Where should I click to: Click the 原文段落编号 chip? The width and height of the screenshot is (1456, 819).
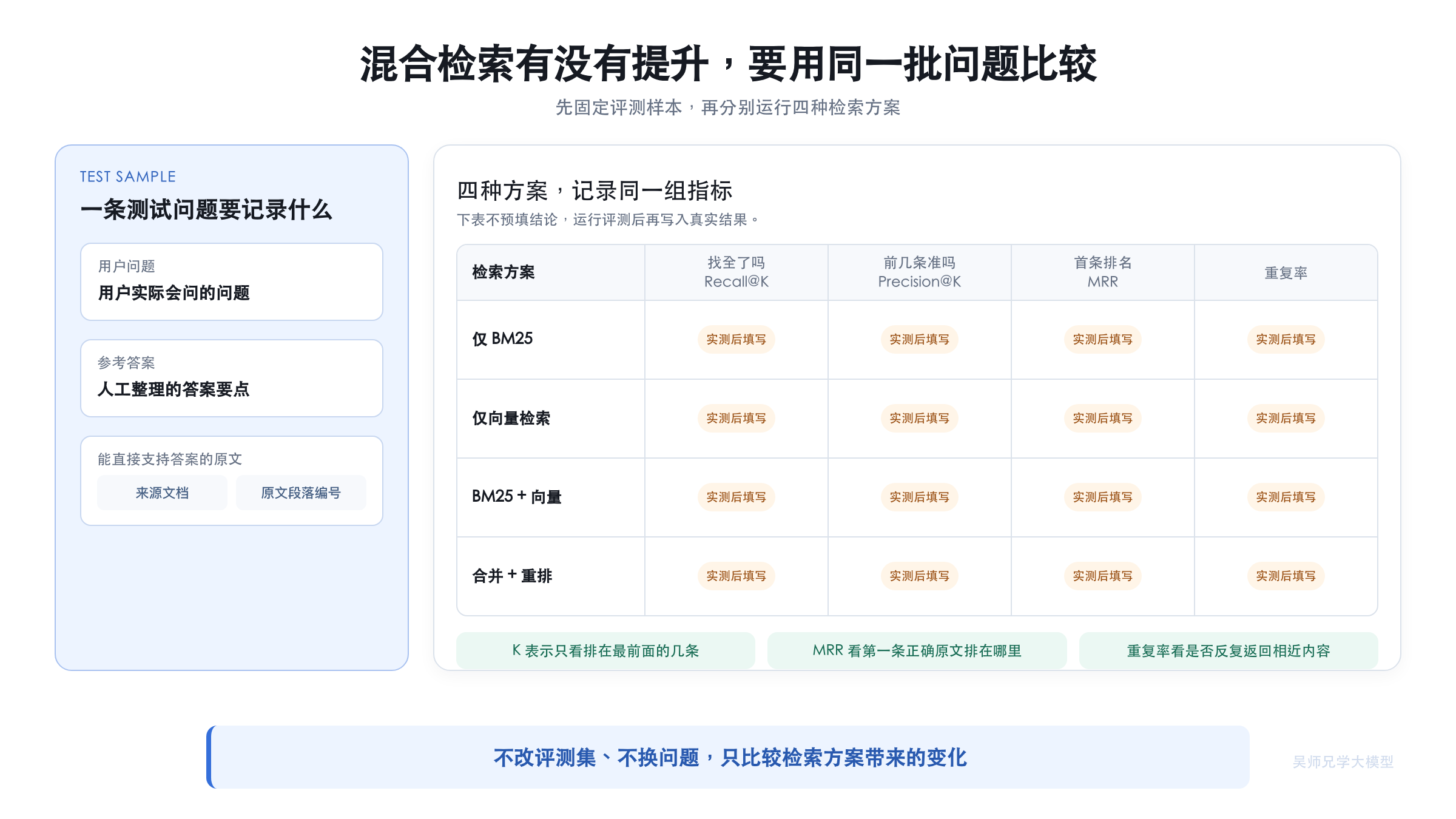pyautogui.click(x=301, y=493)
